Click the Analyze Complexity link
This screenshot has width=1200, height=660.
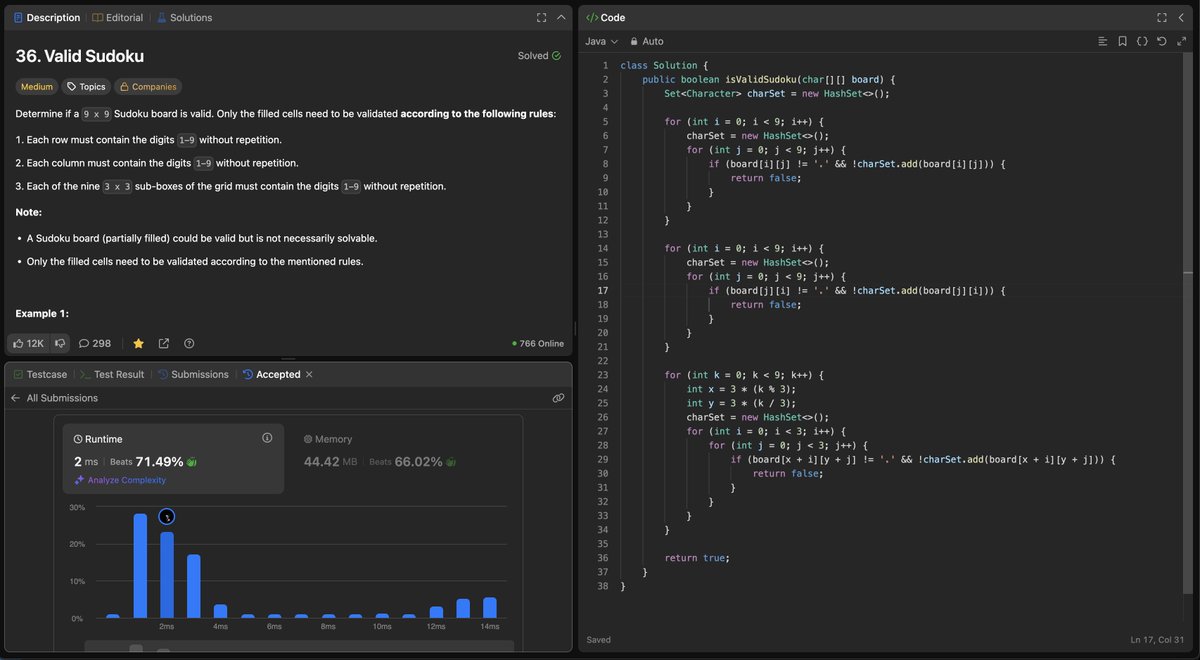click(x=127, y=480)
